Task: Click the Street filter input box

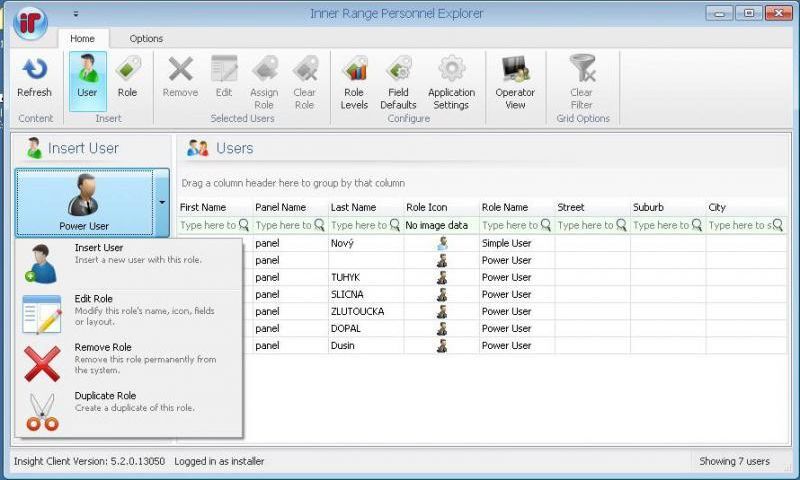Action: click(585, 226)
